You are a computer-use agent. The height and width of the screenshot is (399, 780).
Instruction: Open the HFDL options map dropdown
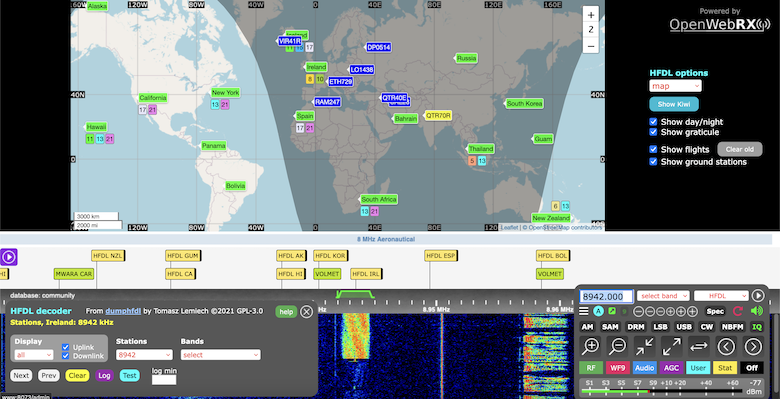[675, 86]
